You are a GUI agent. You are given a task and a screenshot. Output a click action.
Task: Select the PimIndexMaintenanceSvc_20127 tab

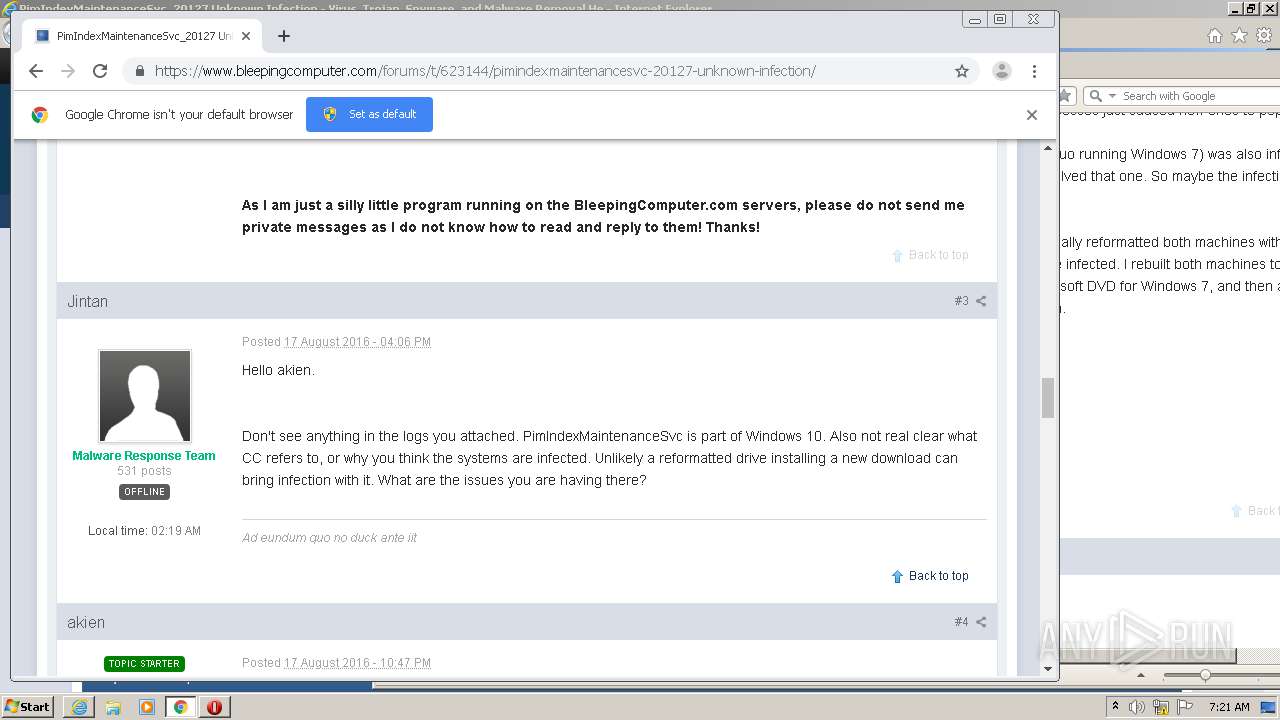click(143, 36)
